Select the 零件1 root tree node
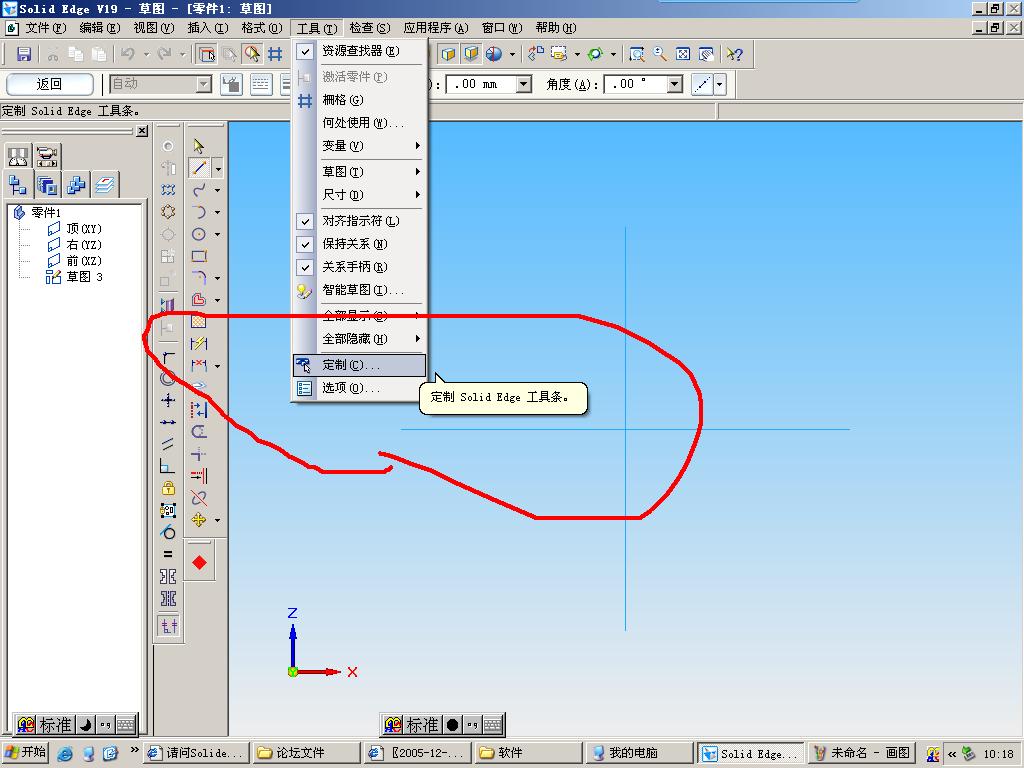Screen dimensions: 1024x768 [37, 212]
